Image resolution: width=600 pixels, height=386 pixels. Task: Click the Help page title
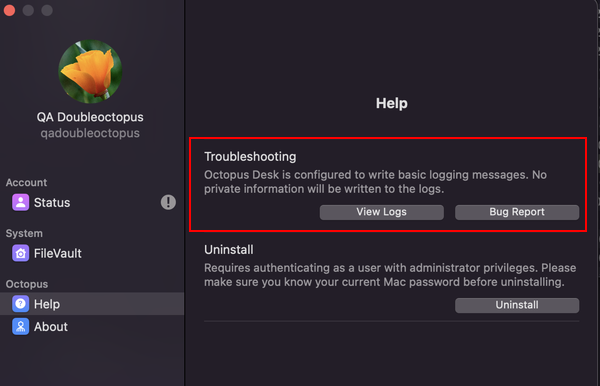391,103
